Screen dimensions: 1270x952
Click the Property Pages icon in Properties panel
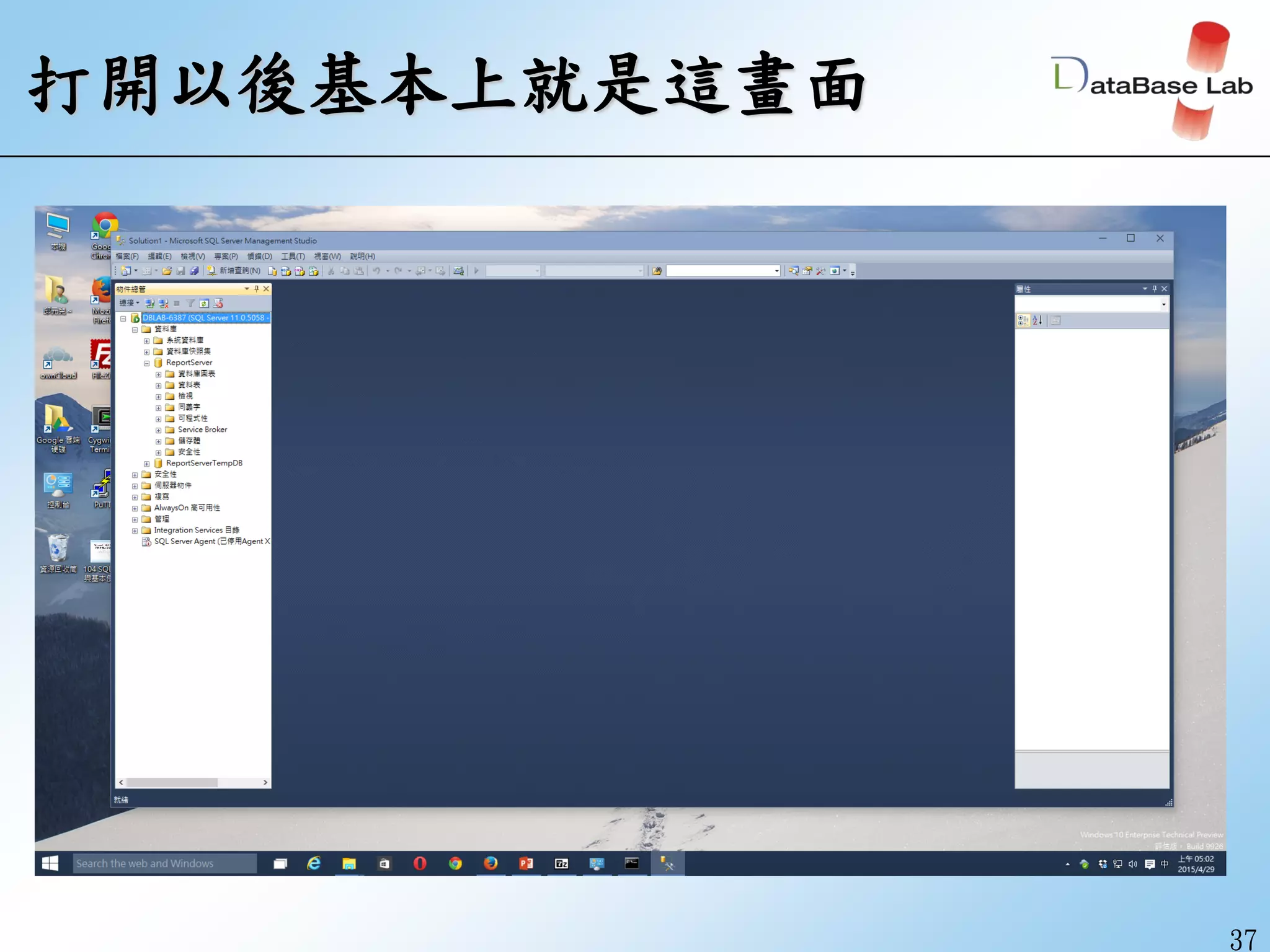(x=1056, y=320)
